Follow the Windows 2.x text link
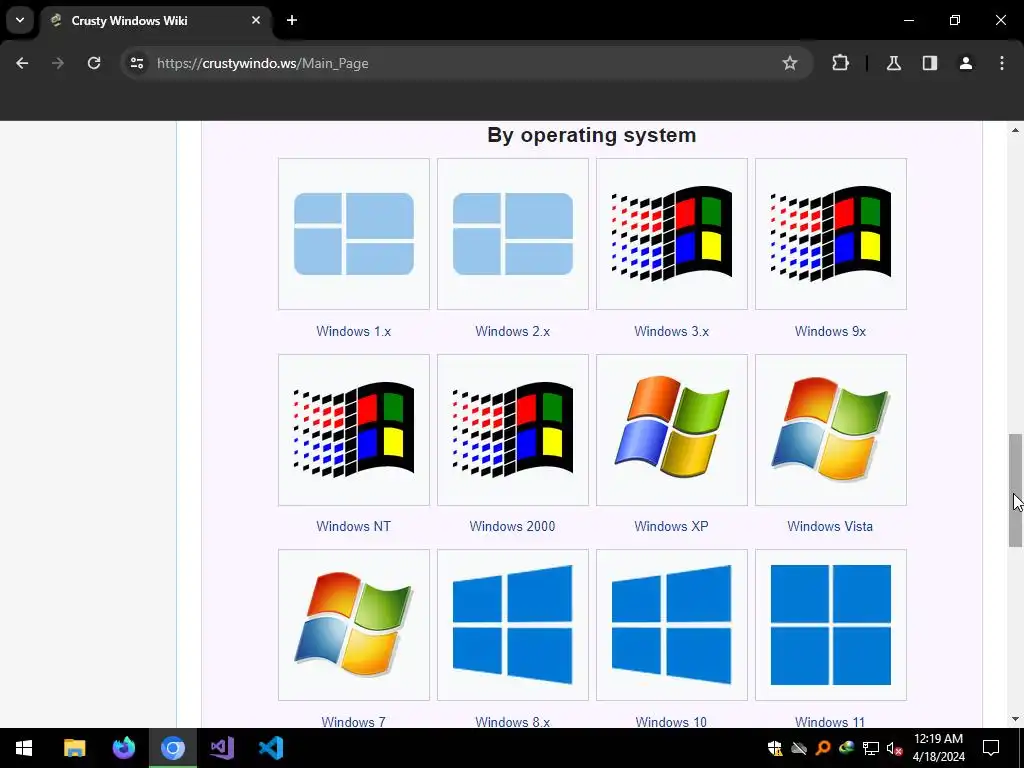Image resolution: width=1024 pixels, height=768 pixels. click(x=513, y=331)
